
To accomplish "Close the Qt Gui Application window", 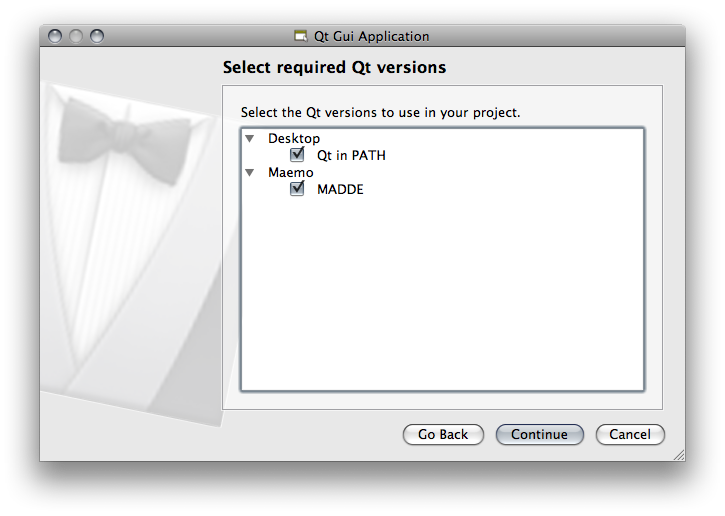I will (x=55, y=36).
